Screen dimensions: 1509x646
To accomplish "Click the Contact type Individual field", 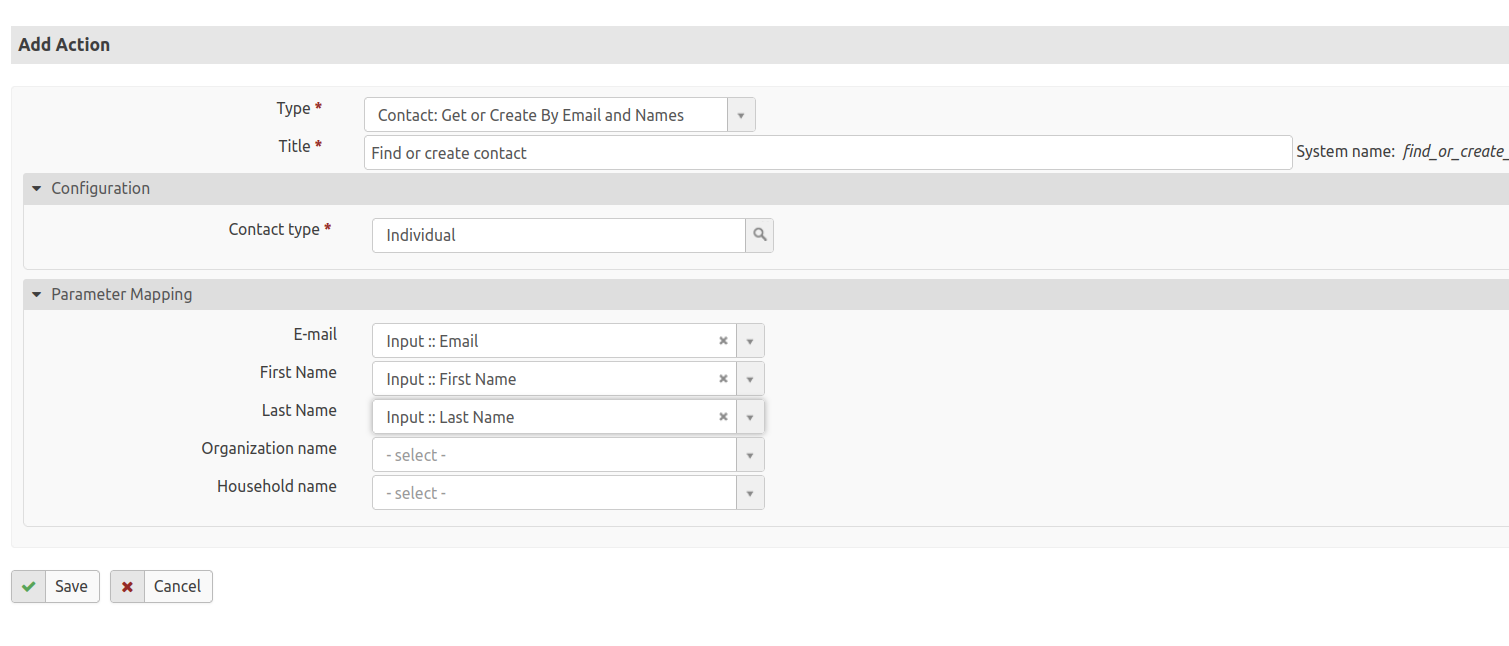I will click(558, 235).
